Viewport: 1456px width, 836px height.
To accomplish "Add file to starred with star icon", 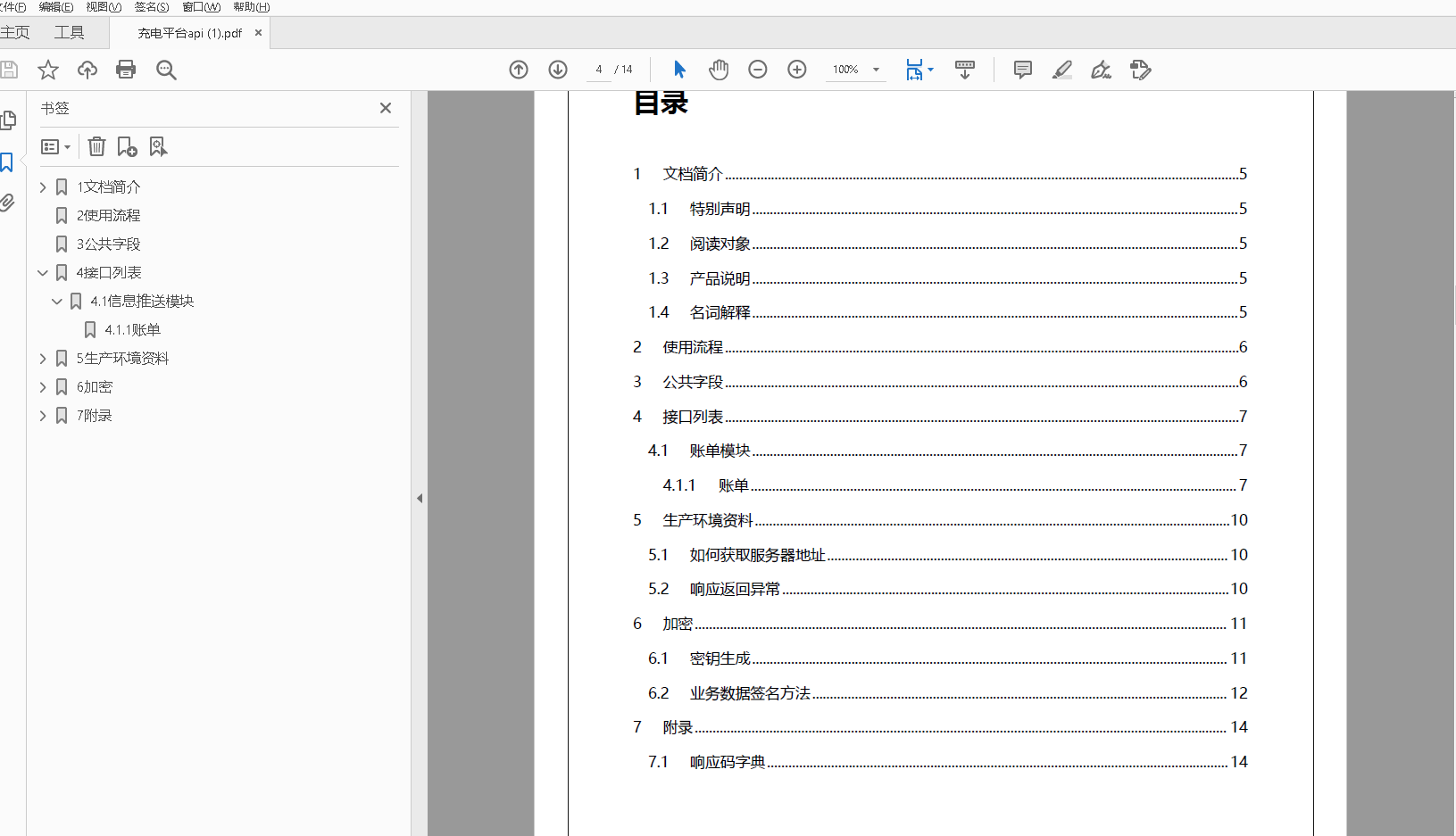I will click(48, 70).
